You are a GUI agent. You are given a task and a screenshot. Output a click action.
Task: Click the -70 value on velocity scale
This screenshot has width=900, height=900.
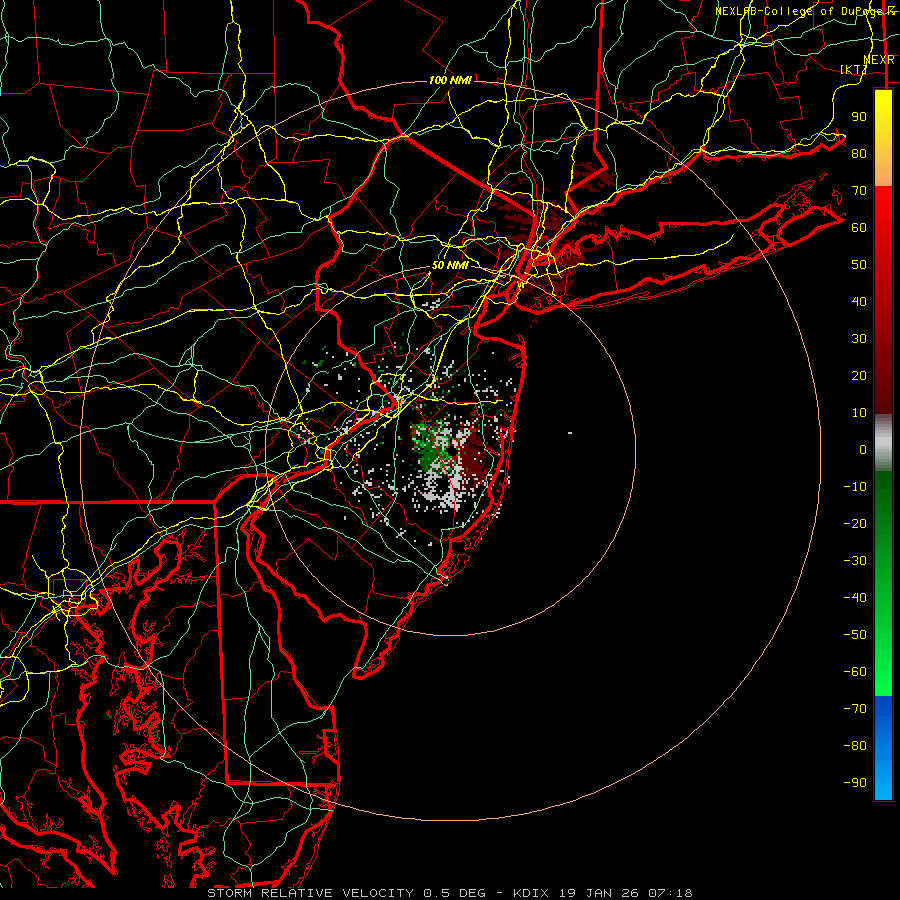pyautogui.click(x=855, y=709)
